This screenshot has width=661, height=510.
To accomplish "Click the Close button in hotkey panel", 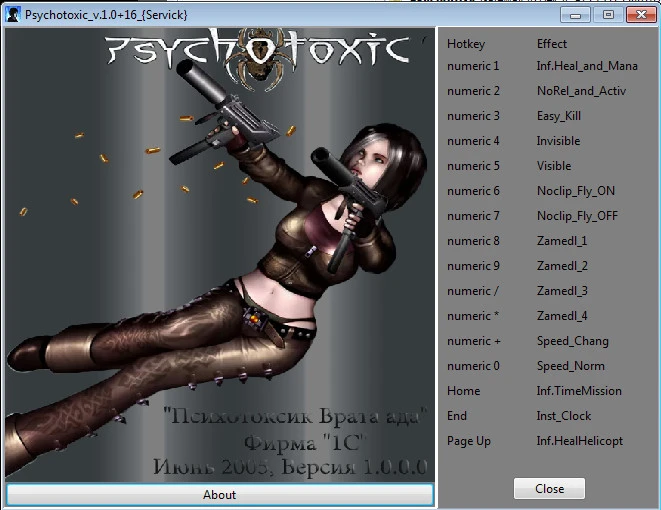I will [x=549, y=489].
